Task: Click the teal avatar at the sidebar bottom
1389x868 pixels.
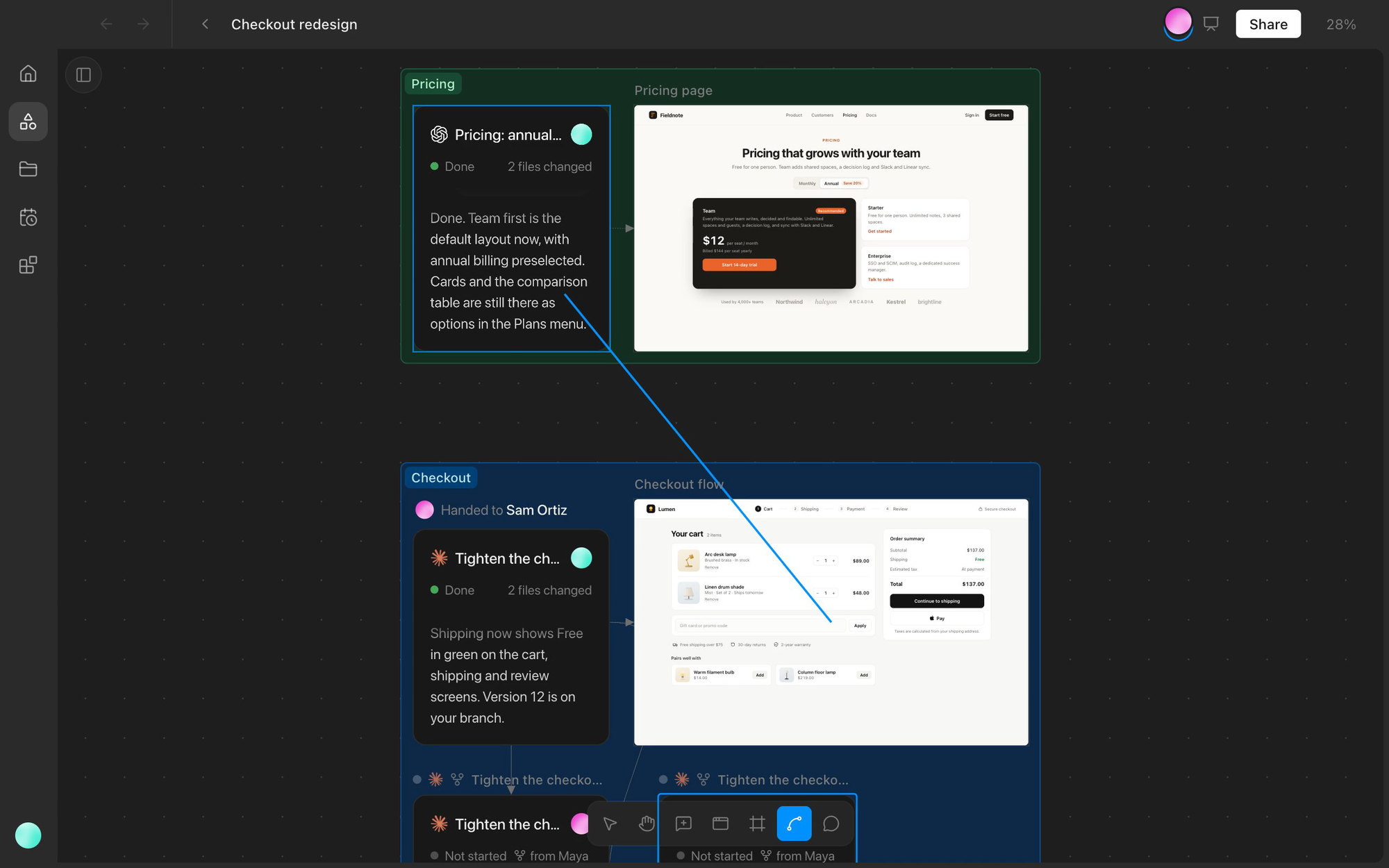Action: coord(28,835)
